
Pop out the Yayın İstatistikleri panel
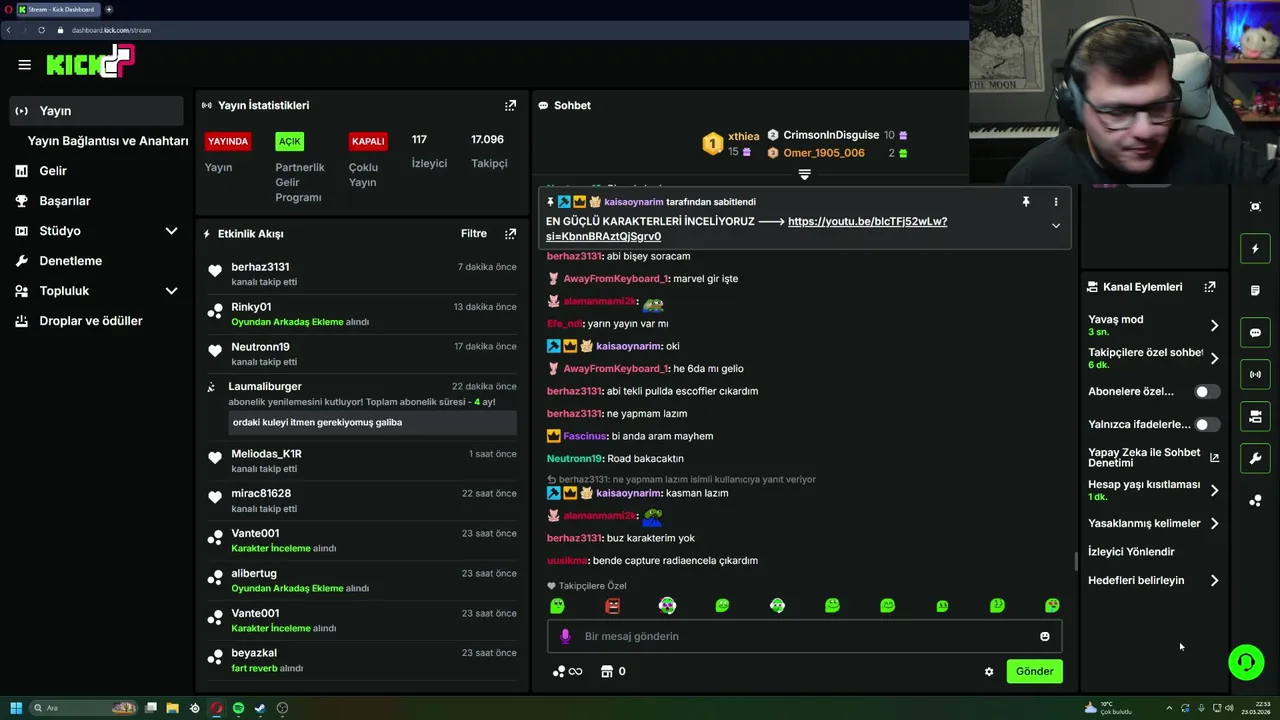pos(510,105)
